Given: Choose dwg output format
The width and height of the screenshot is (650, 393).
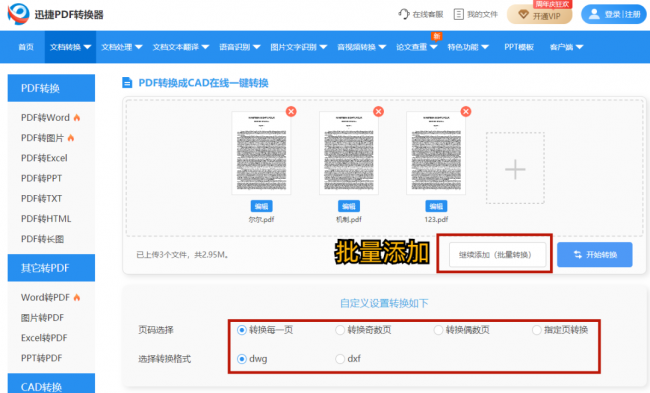Looking at the screenshot, I should pos(242,359).
